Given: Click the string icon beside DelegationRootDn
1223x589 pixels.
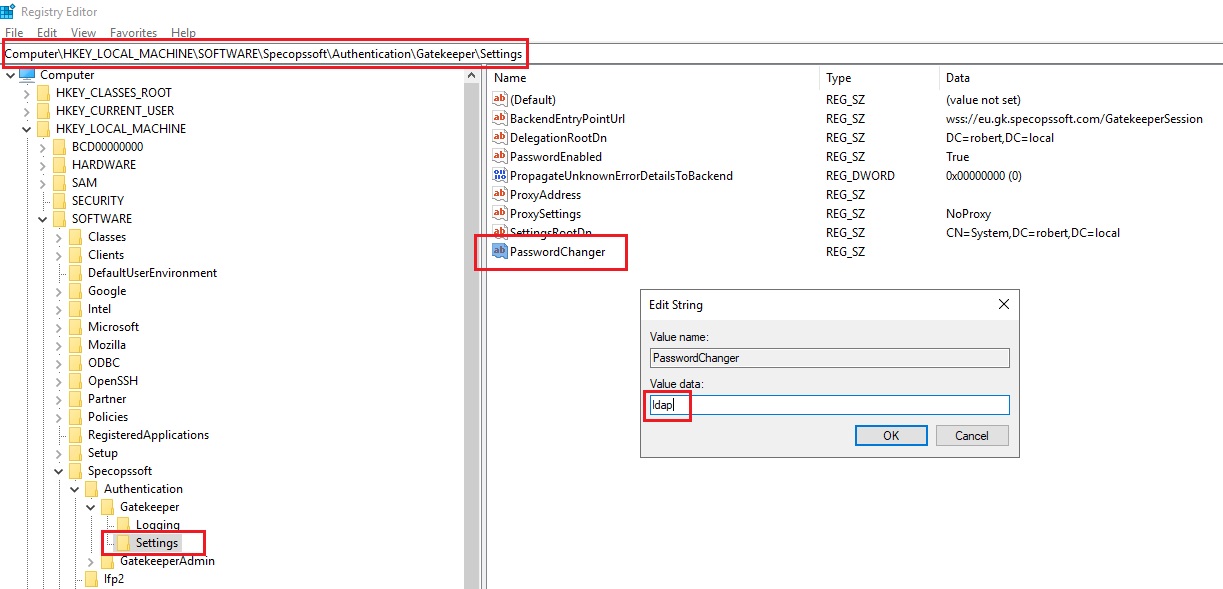Looking at the screenshot, I should pyautogui.click(x=500, y=138).
